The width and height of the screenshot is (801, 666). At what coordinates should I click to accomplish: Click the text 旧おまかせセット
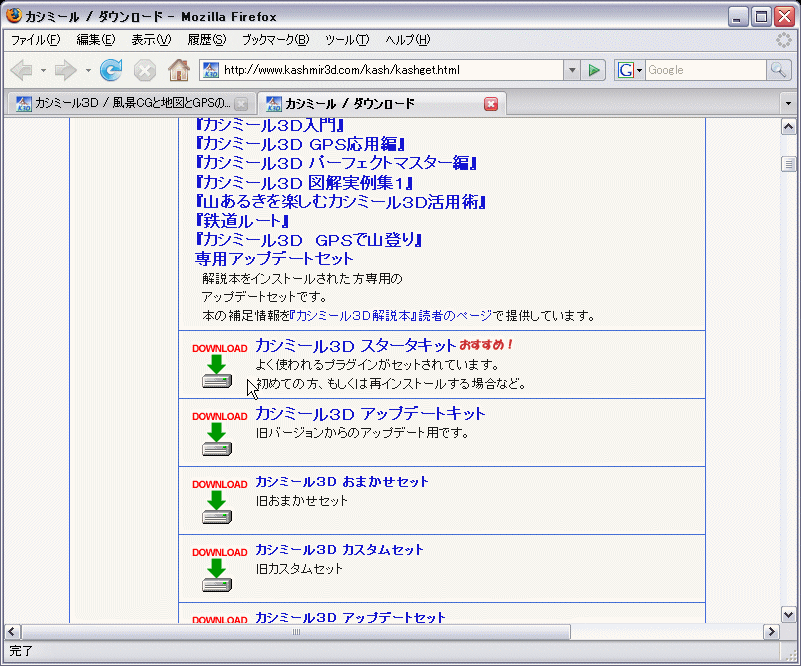(x=301, y=501)
